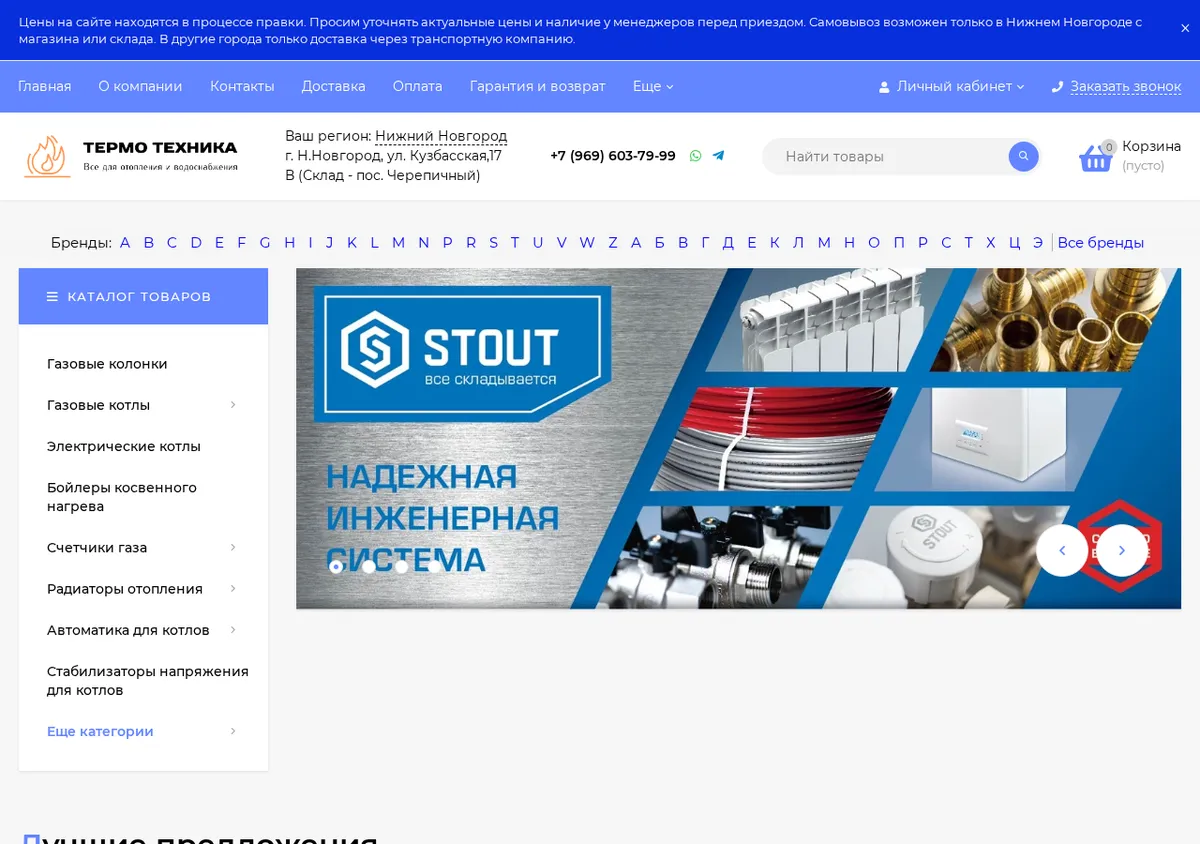Select the second slider dot indicator

coord(369,567)
